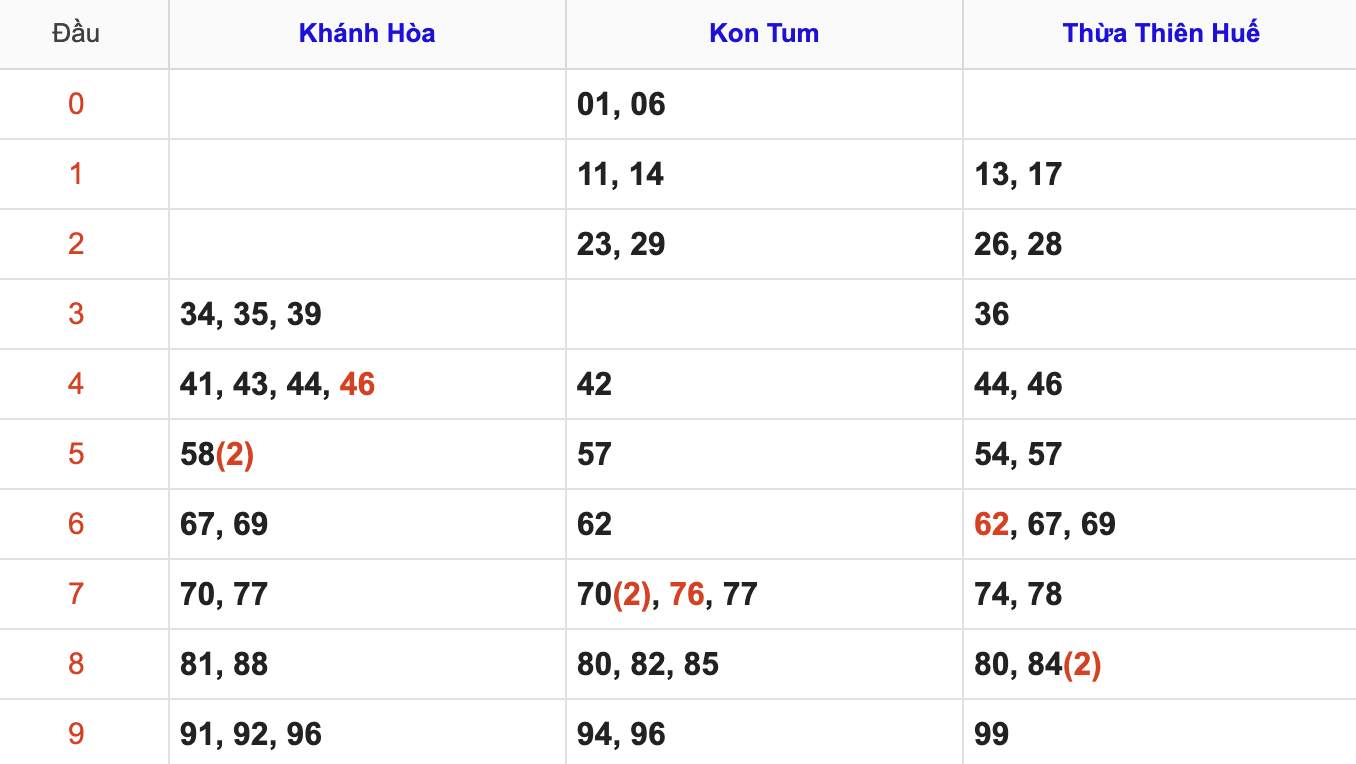The image size is (1356, 764).
Task: Select the Thừa Thiên Huế header link
Action: pyautogui.click(x=1160, y=33)
